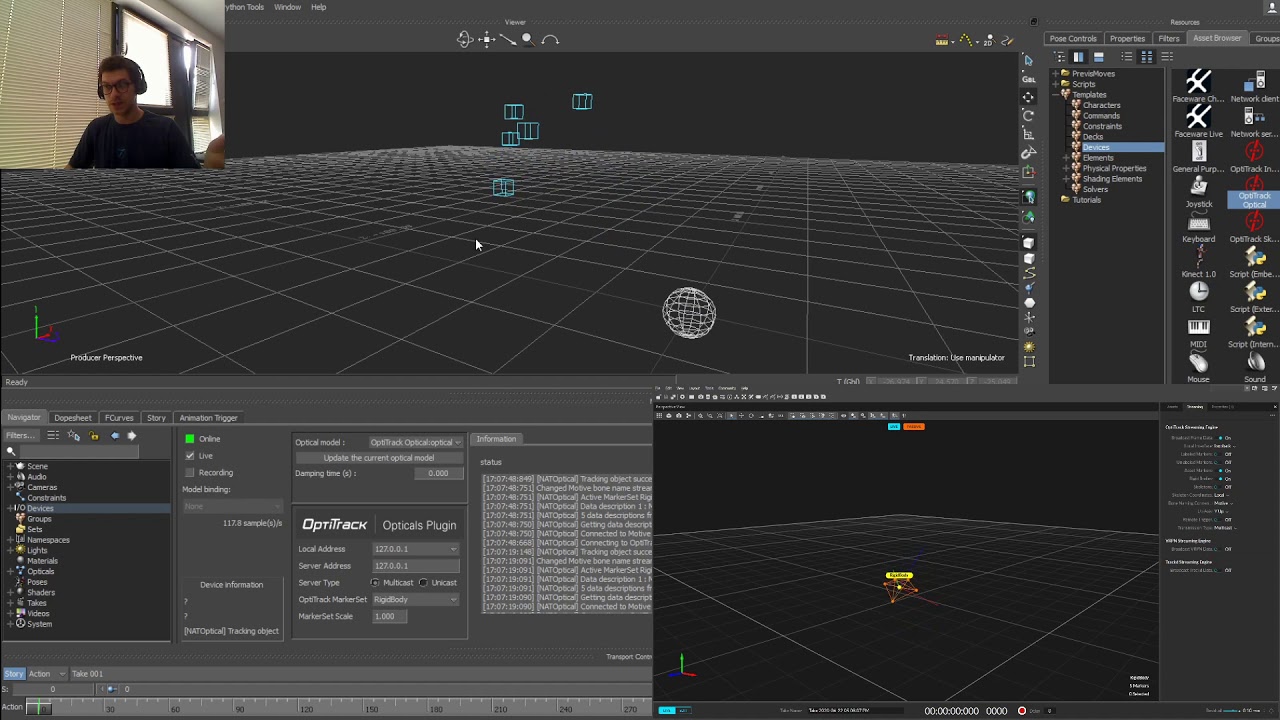Select the Unicast server type
Viewport: 1280px width, 720px height.
tap(423, 583)
